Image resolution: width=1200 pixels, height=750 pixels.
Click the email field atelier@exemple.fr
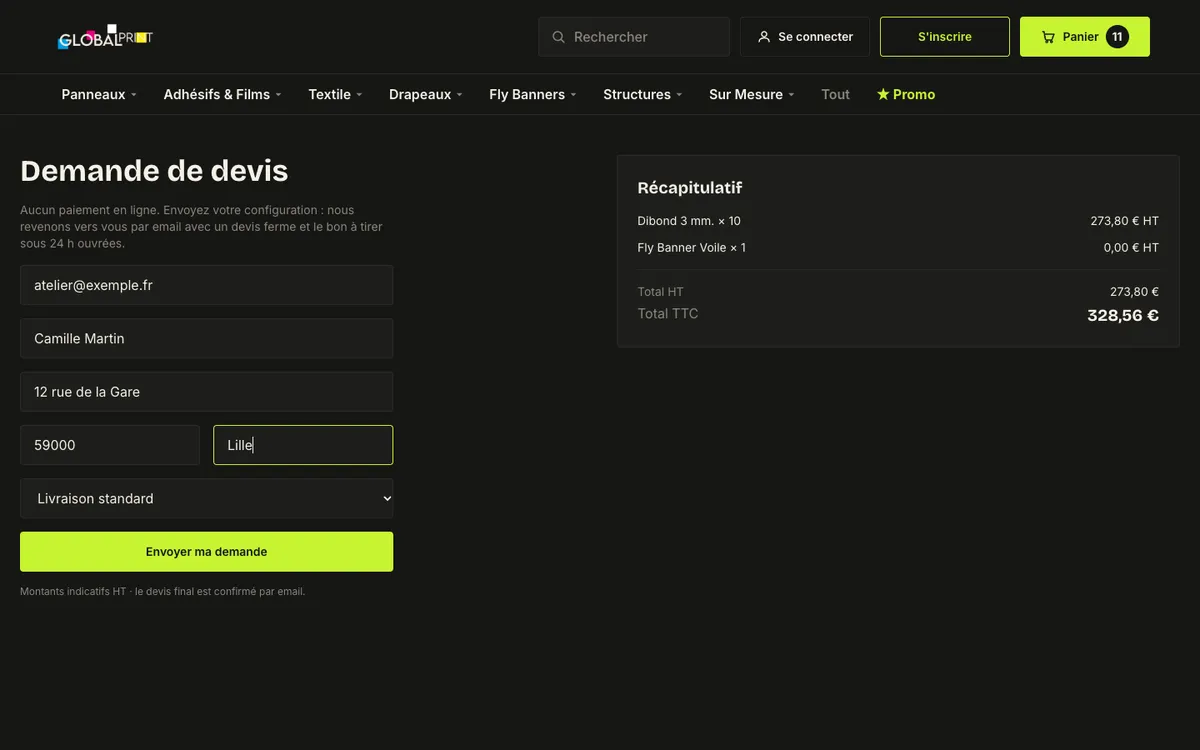coord(207,285)
